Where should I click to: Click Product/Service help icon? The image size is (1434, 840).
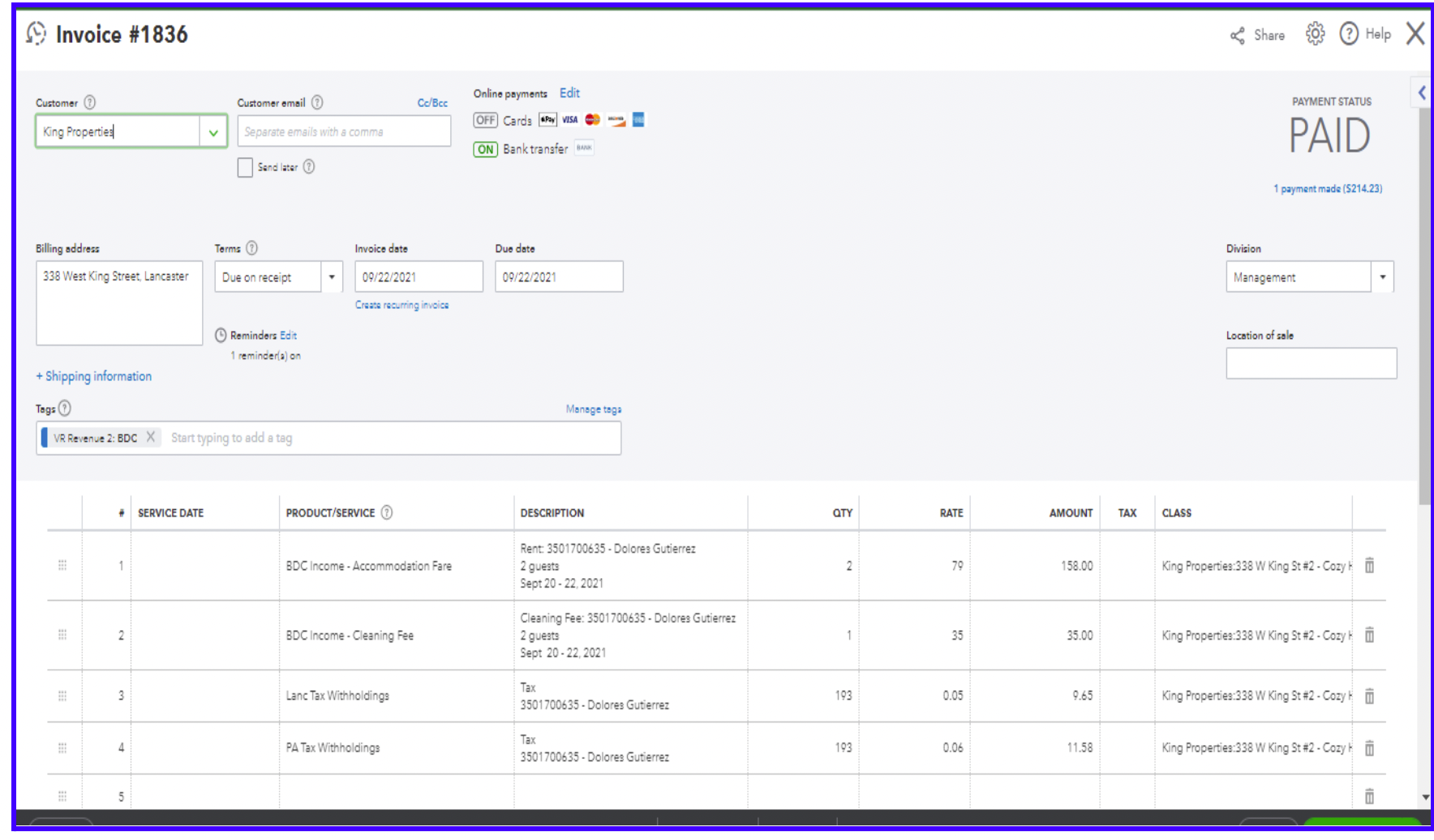click(x=387, y=512)
